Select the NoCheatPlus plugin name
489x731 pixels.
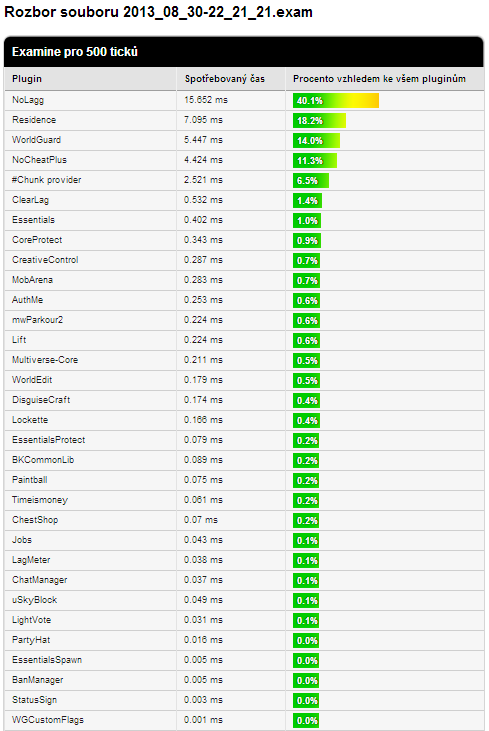click(39, 160)
